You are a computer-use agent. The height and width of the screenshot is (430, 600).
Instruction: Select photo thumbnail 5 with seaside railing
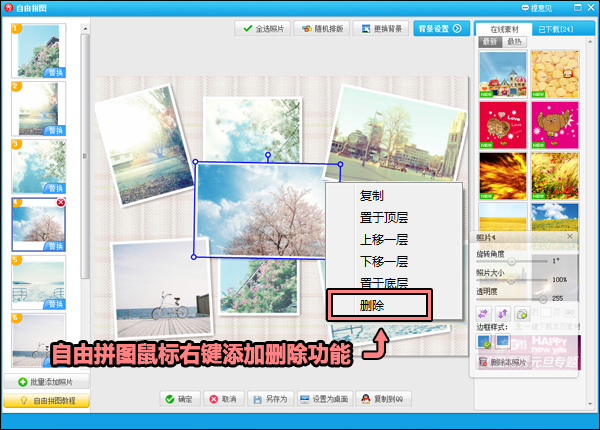[x=38, y=282]
